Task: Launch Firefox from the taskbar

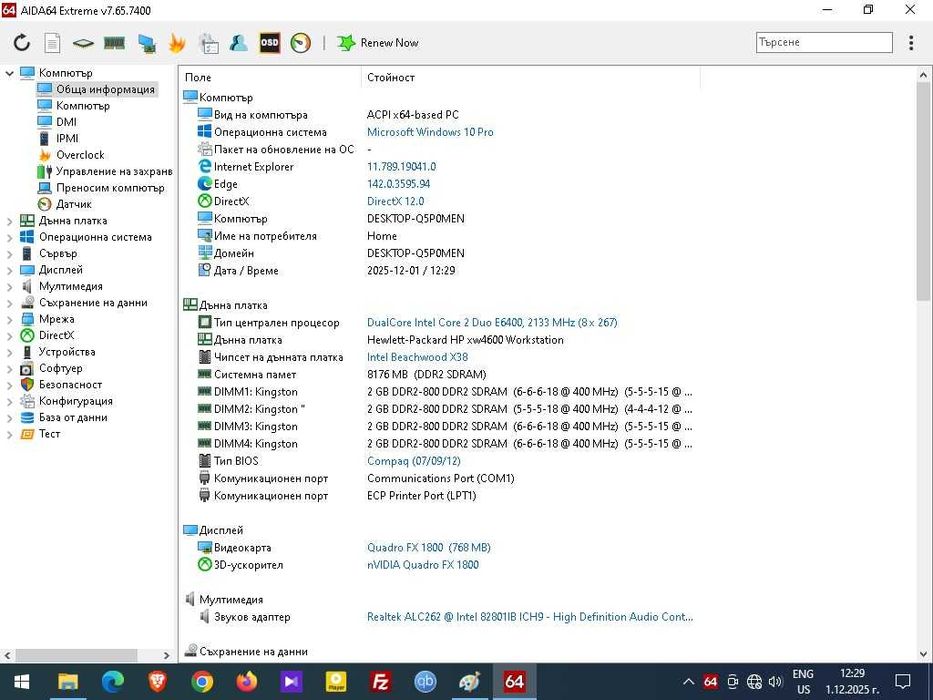Action: [246, 682]
